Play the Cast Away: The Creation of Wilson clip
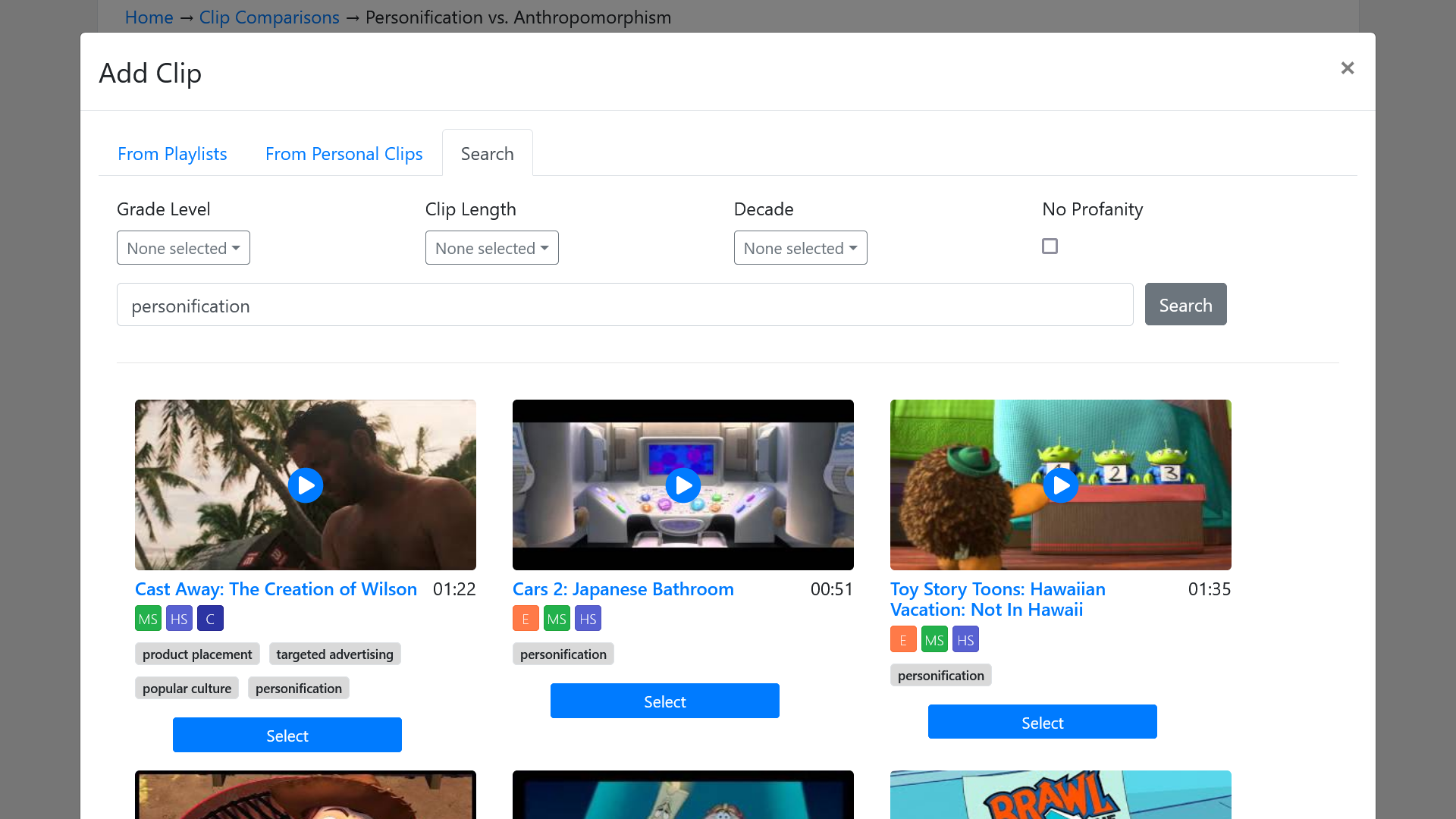 (306, 485)
